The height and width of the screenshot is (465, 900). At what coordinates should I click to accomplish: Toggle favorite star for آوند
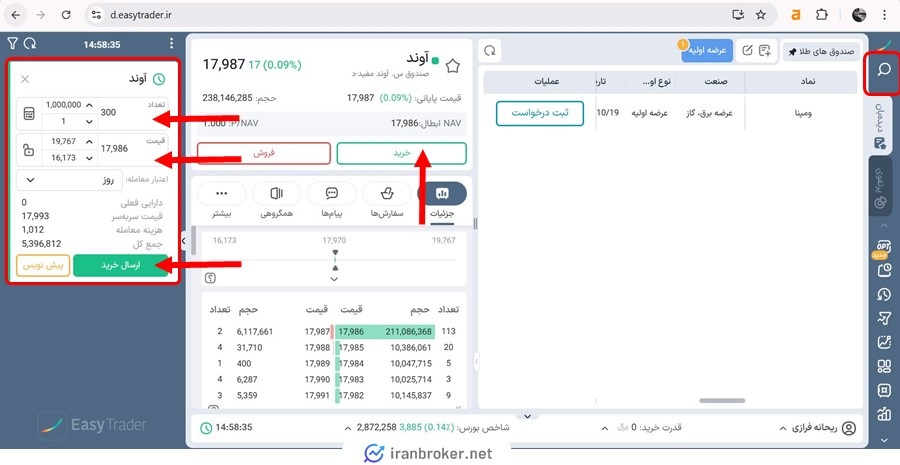(x=453, y=66)
